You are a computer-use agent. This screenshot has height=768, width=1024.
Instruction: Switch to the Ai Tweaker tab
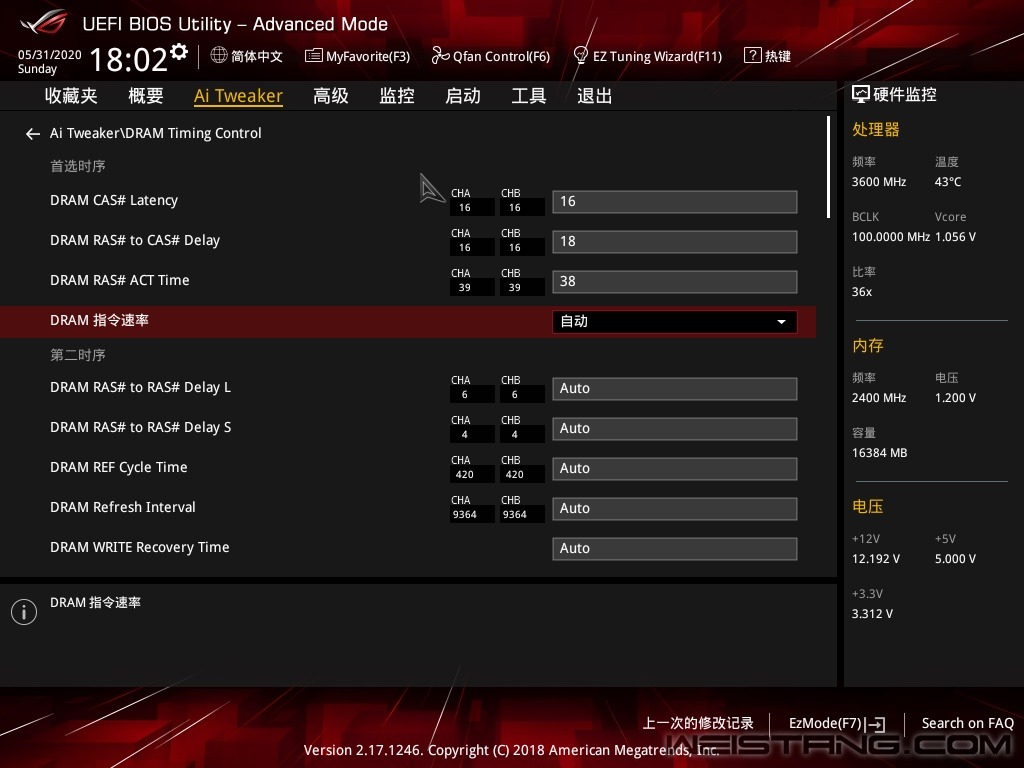pos(238,96)
